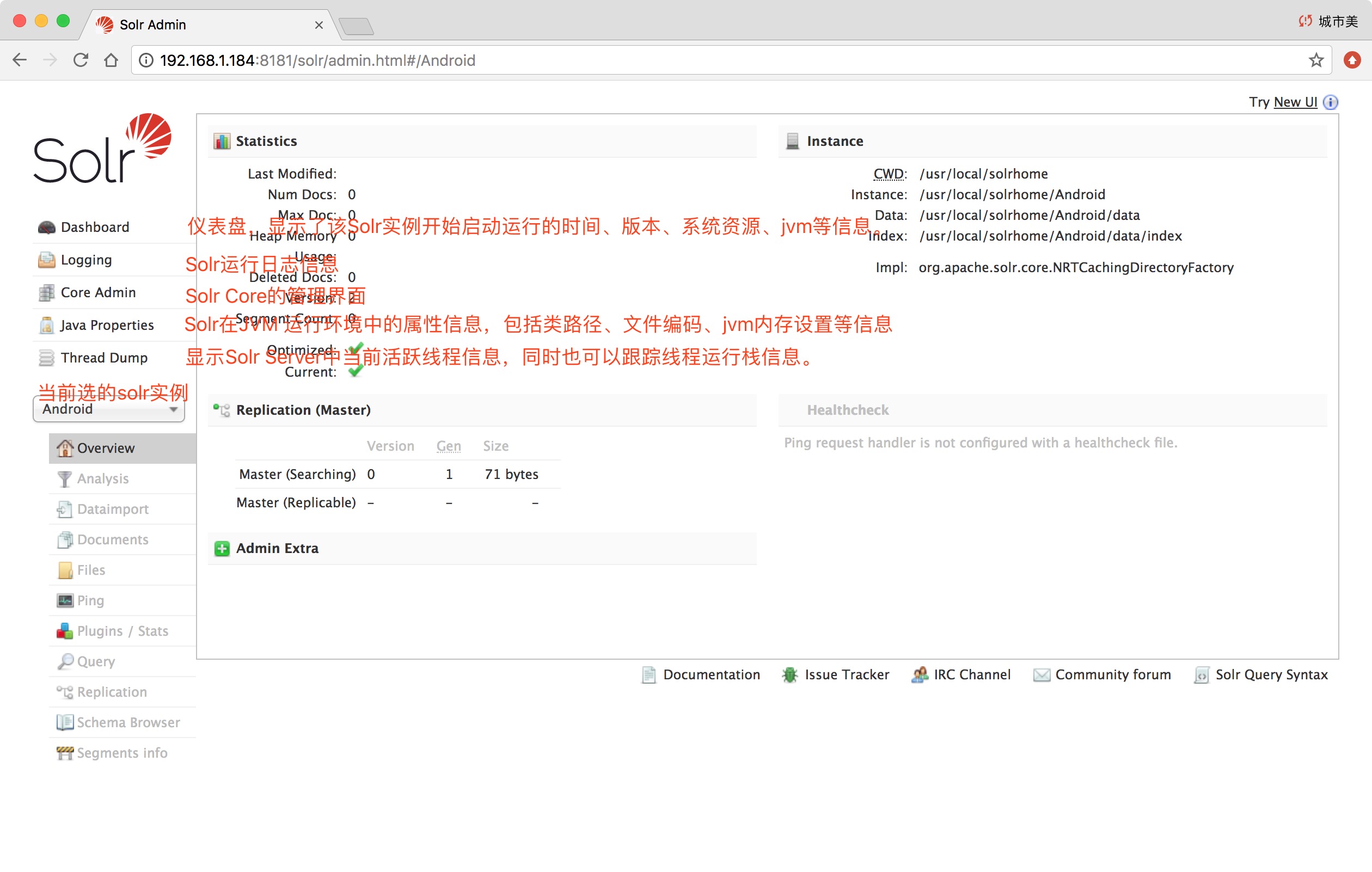Screen dimensions: 1372x872
Task: Click the Replication (Master) header icon
Action: click(x=222, y=409)
